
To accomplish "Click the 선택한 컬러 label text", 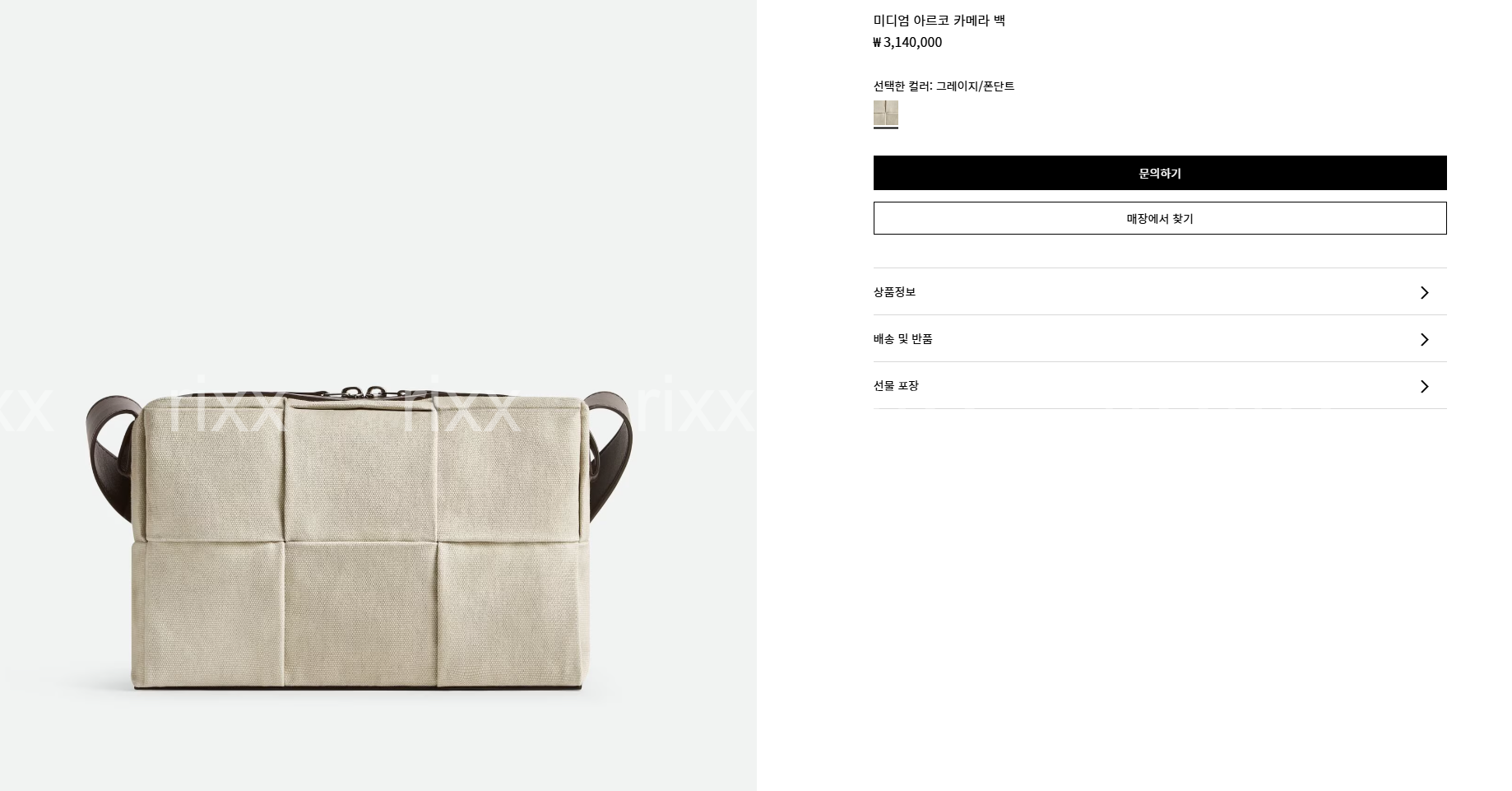I will (x=902, y=86).
